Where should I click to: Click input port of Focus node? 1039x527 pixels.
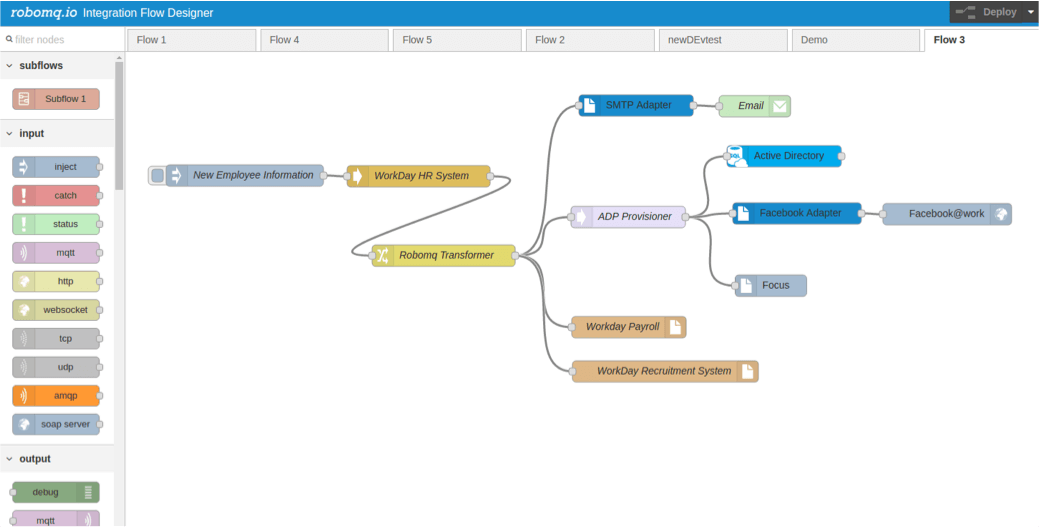(x=736, y=286)
